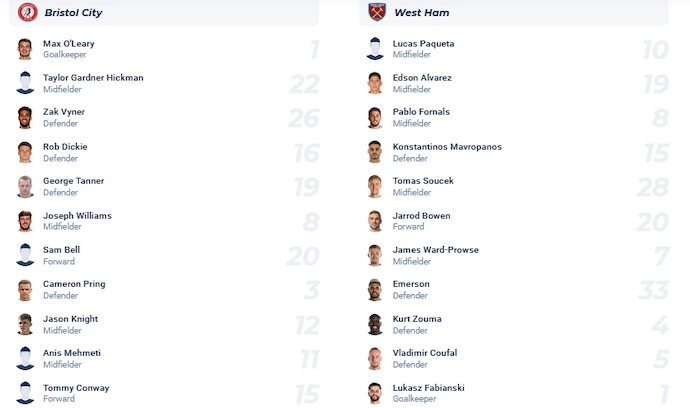690x408 pixels.
Task: Click Jarrod Bowen's headshot
Action: tap(375, 221)
